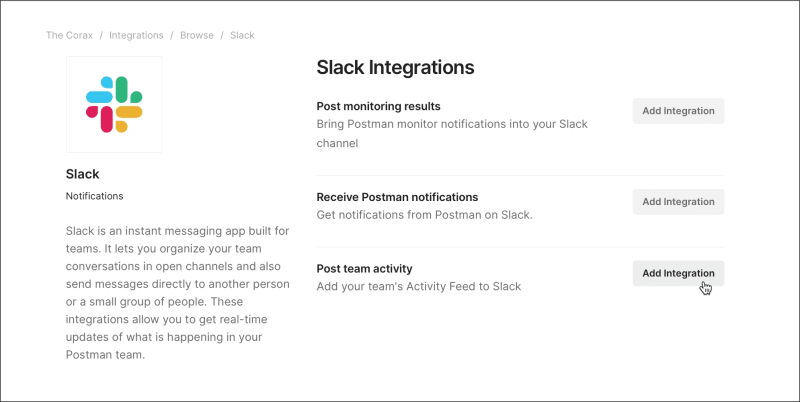Image resolution: width=800 pixels, height=402 pixels.
Task: Add the Receive Postman notifications integration
Action: (678, 201)
